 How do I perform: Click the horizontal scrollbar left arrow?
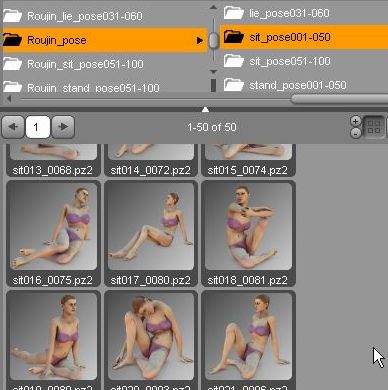[x=9, y=99]
